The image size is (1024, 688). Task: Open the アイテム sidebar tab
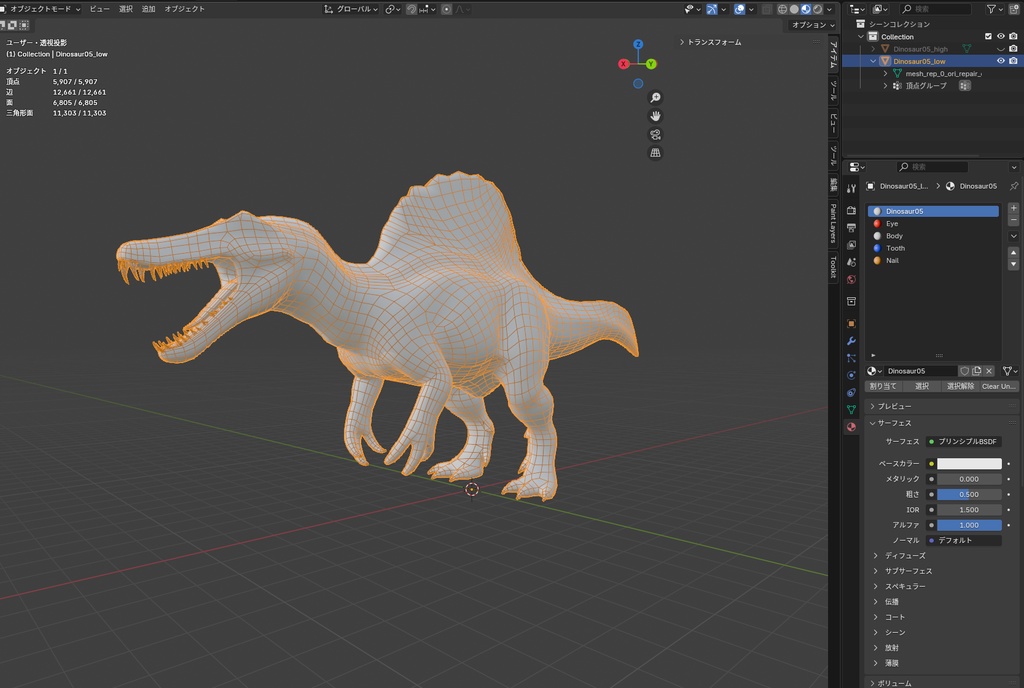point(833,56)
